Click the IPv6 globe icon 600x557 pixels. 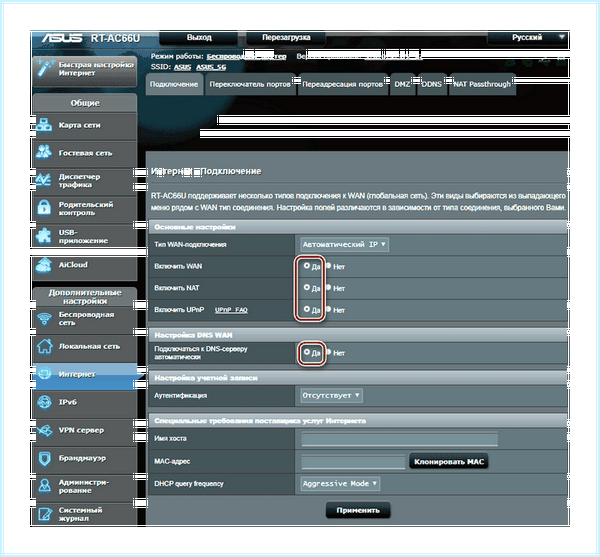point(45,402)
